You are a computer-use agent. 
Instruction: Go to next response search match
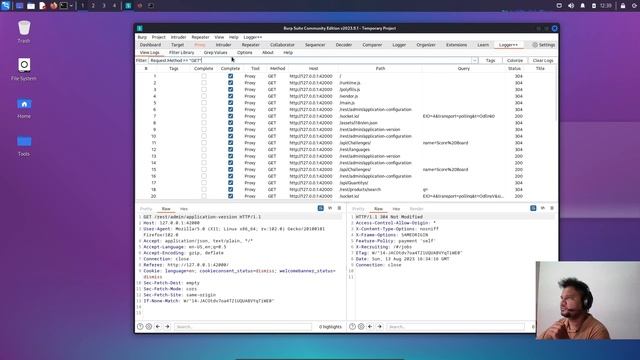(x=379, y=327)
